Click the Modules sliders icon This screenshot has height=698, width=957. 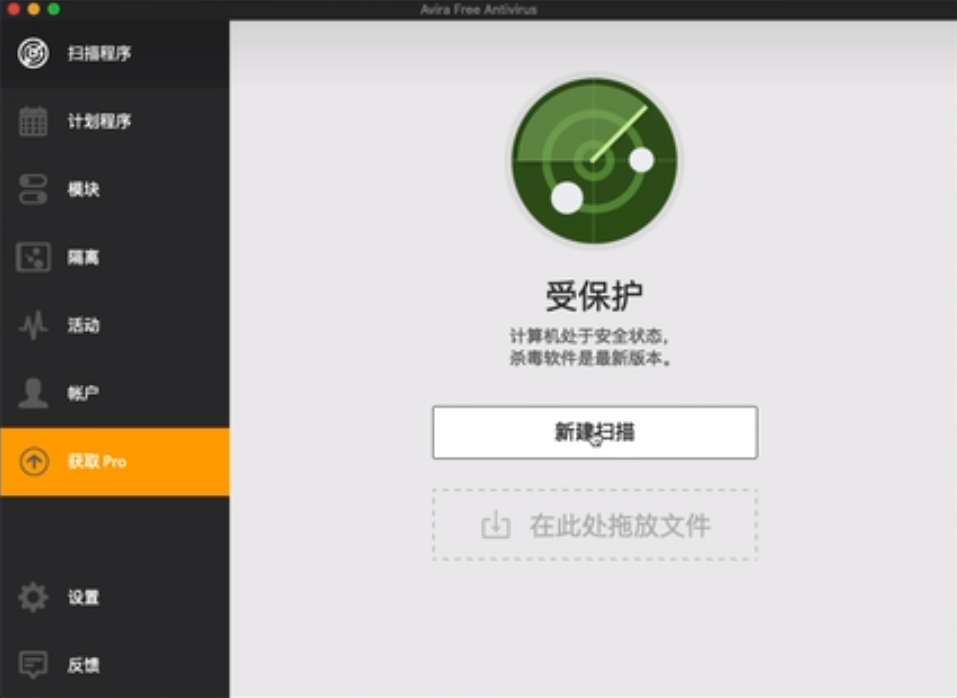pyautogui.click(x=33, y=189)
